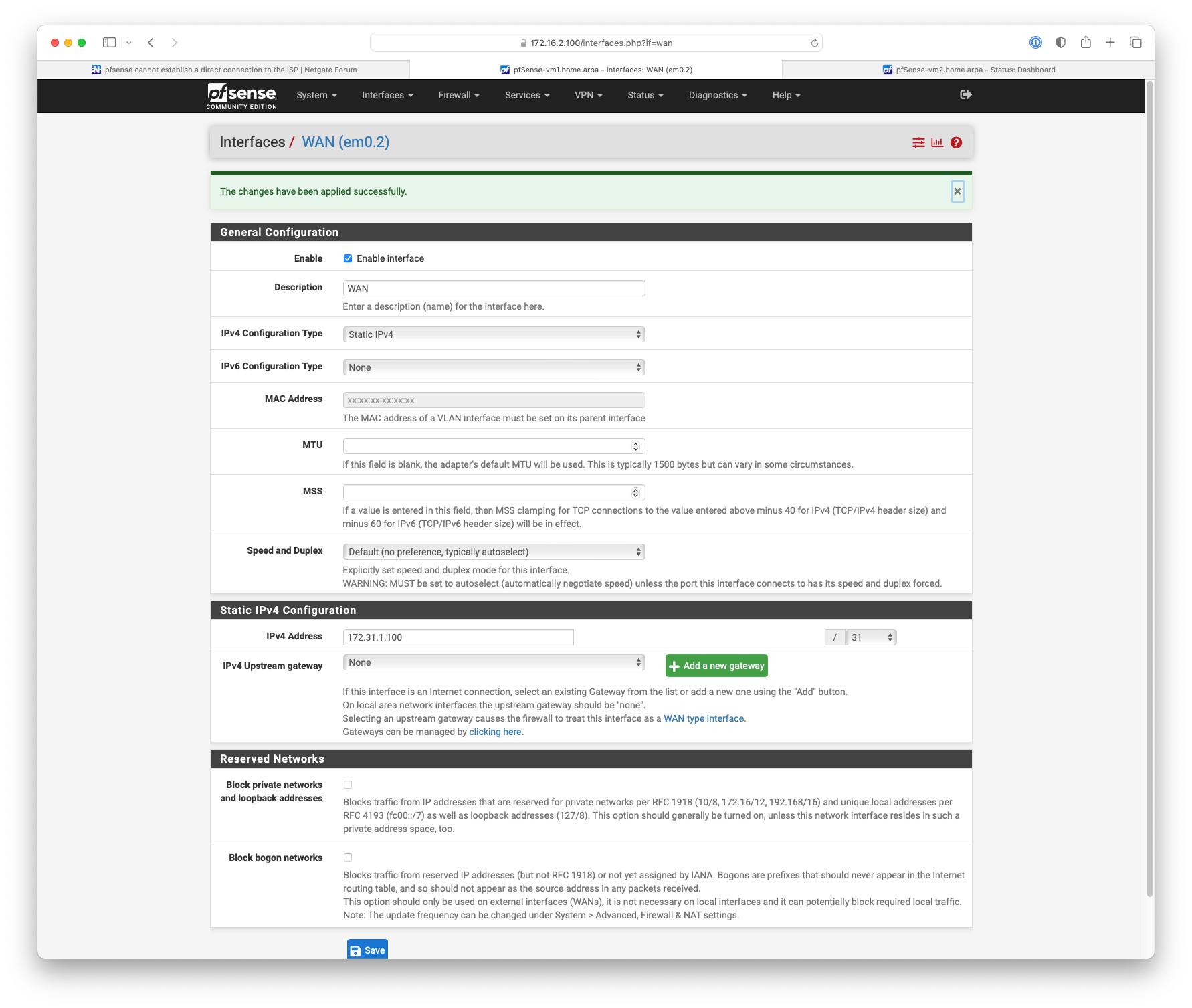Open the Status menu
1192x1008 pixels.
(x=645, y=95)
